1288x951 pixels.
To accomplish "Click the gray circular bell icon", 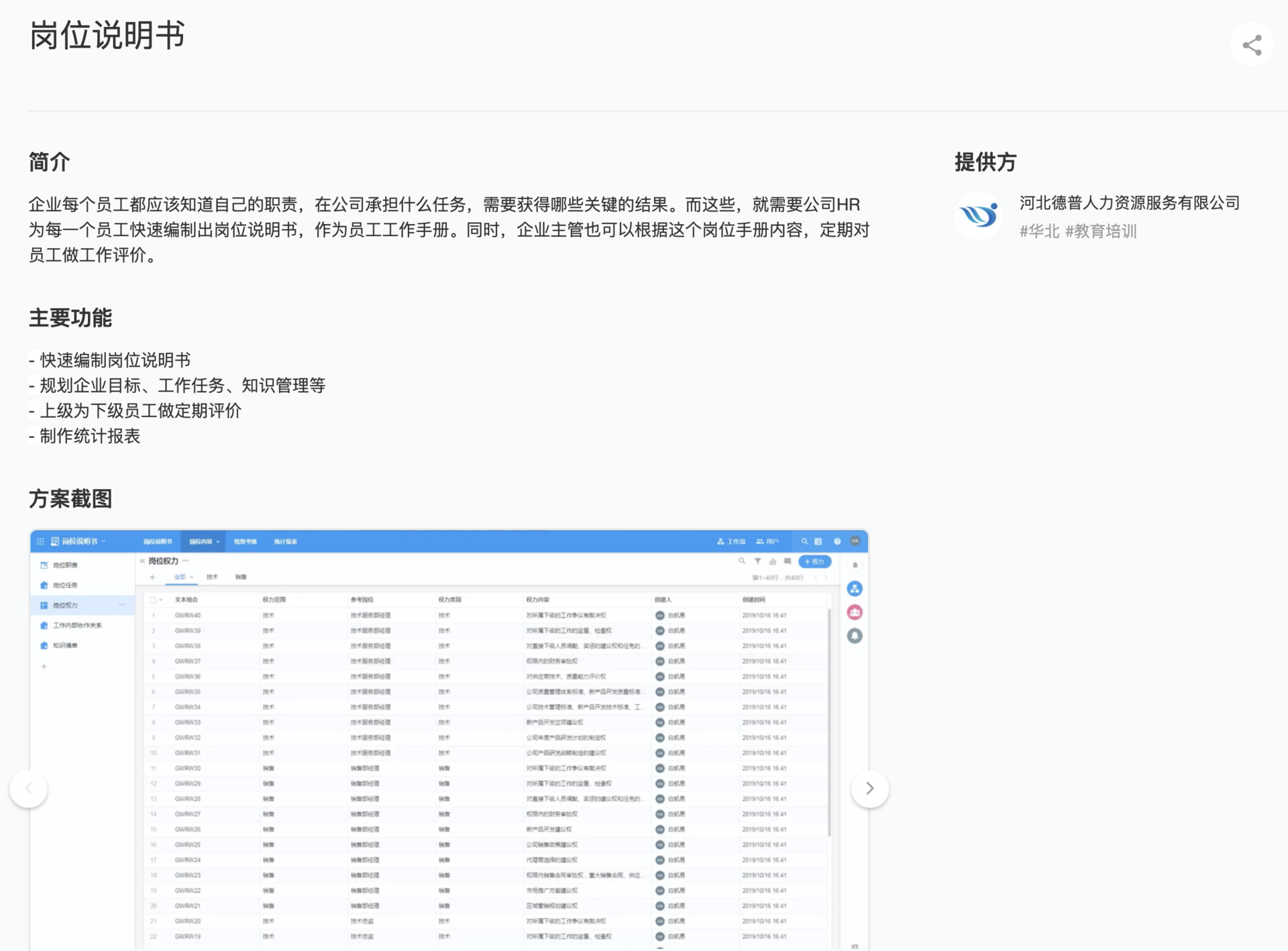I will (854, 636).
